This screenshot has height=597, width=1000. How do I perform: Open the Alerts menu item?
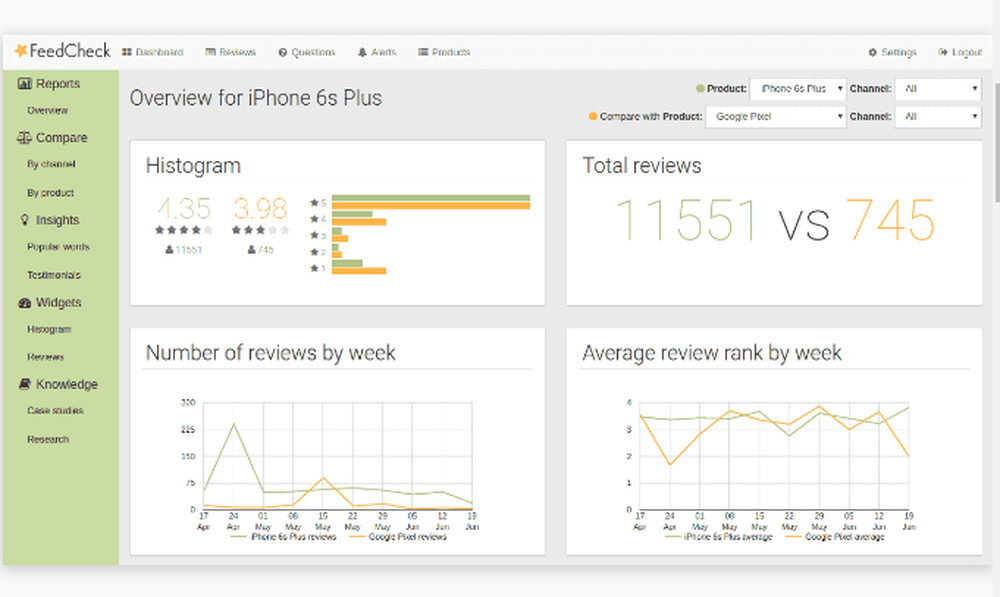[x=377, y=52]
